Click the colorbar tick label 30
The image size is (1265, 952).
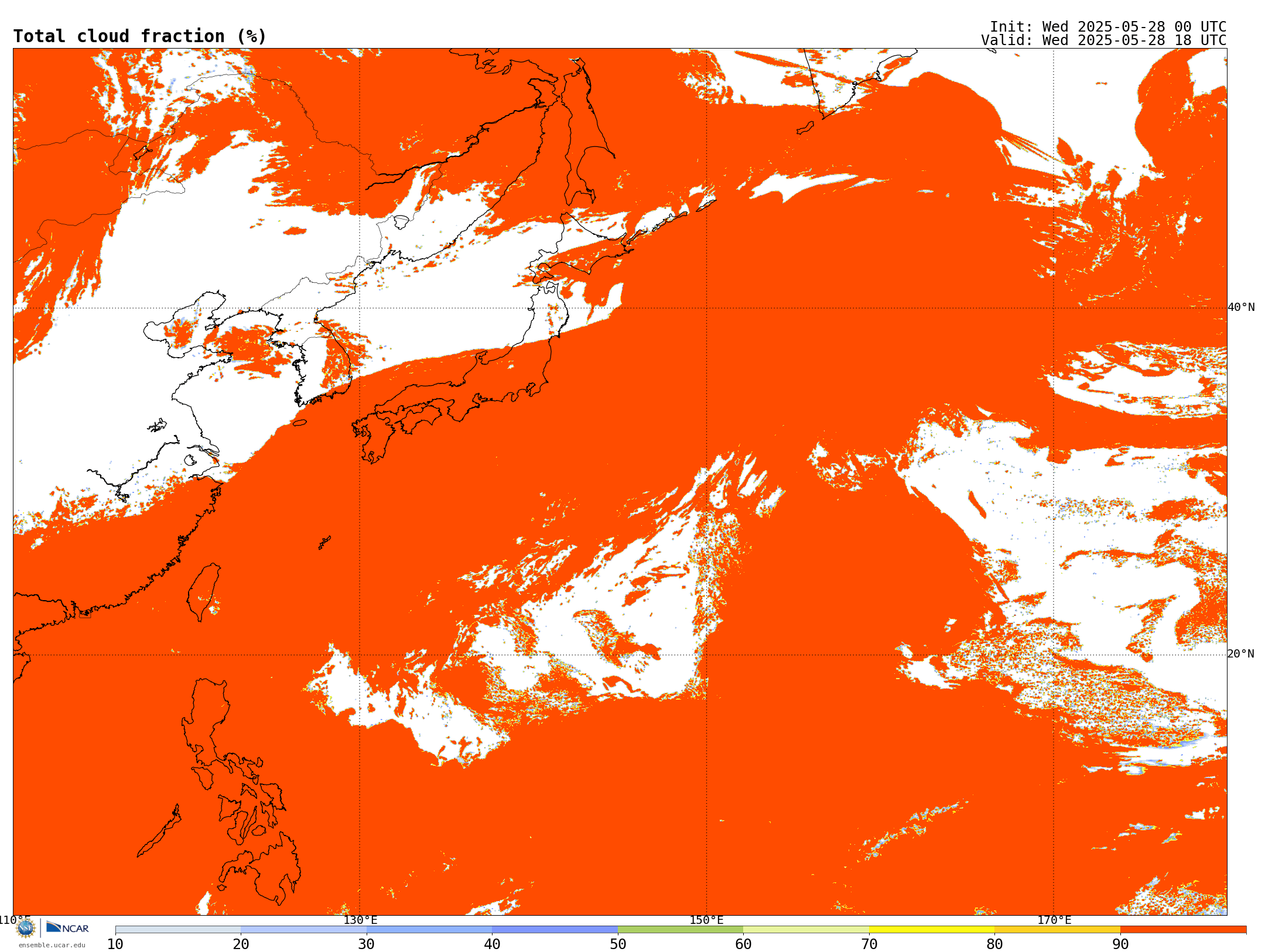367,944
